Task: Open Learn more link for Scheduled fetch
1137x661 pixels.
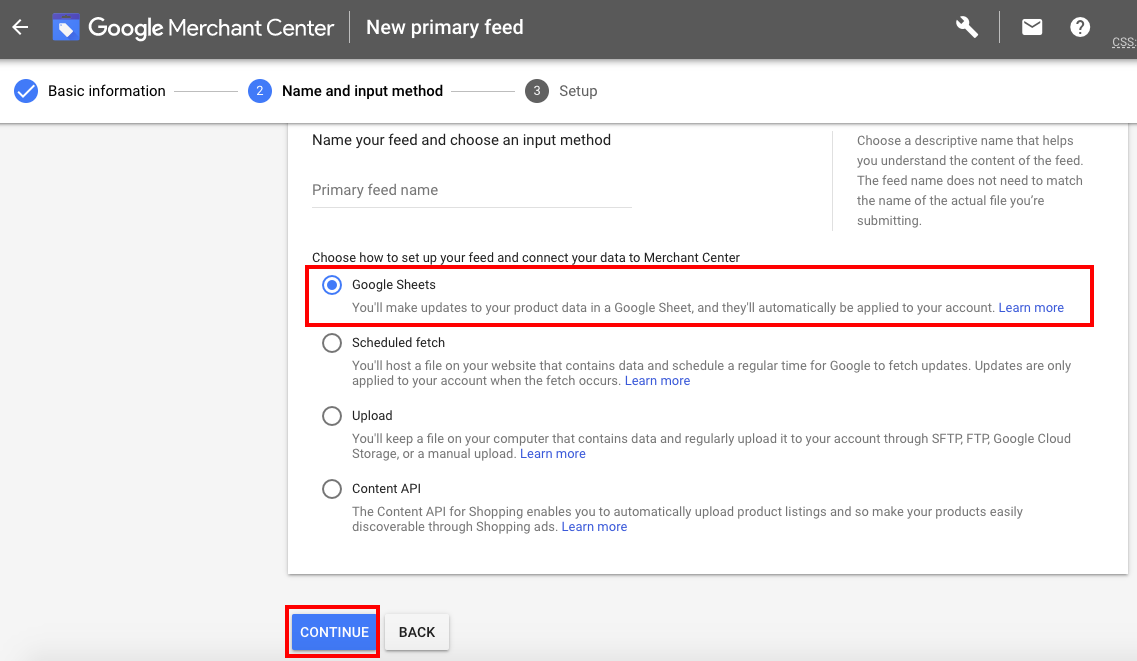Action: tap(657, 381)
